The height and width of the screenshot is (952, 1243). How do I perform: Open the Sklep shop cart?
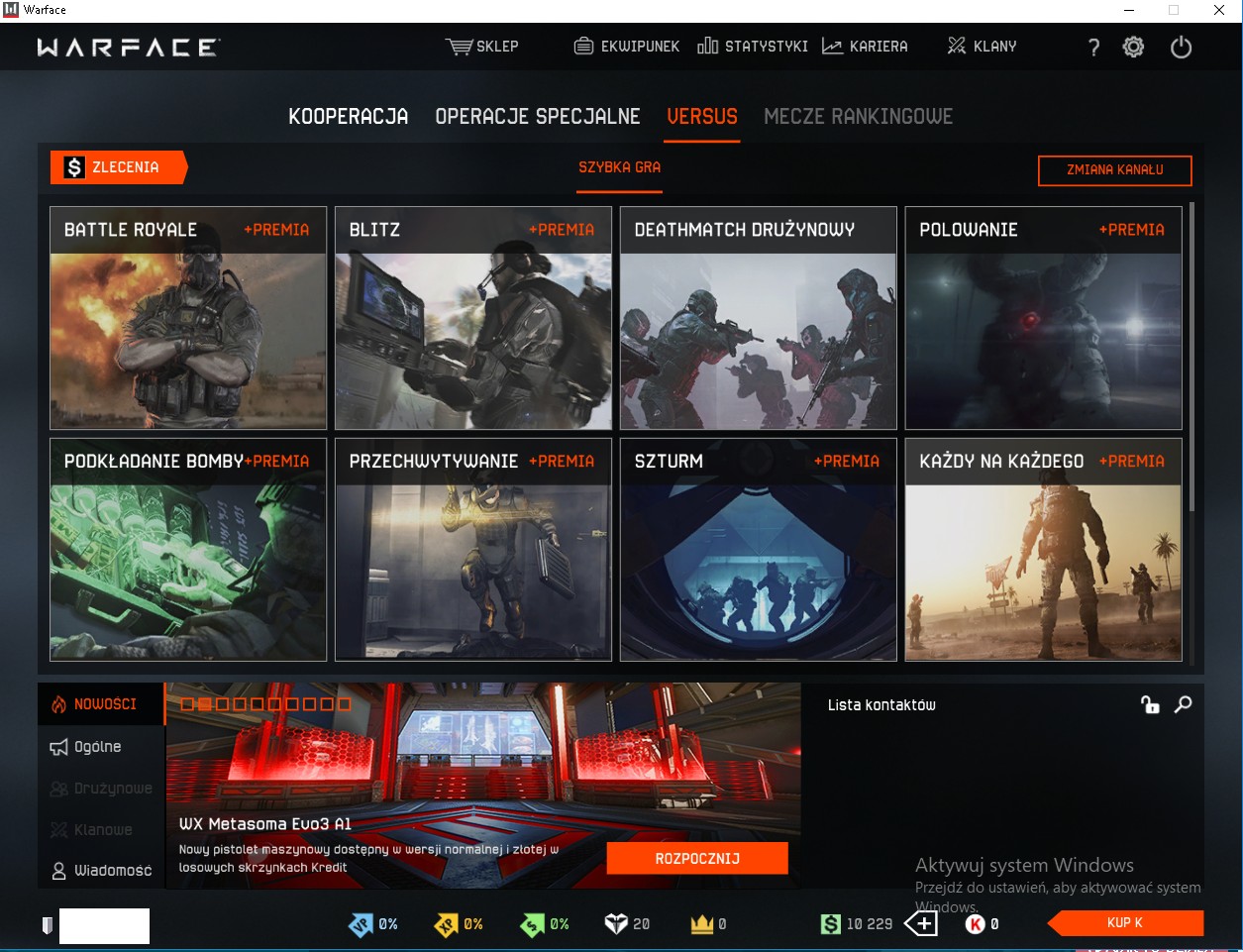481,47
